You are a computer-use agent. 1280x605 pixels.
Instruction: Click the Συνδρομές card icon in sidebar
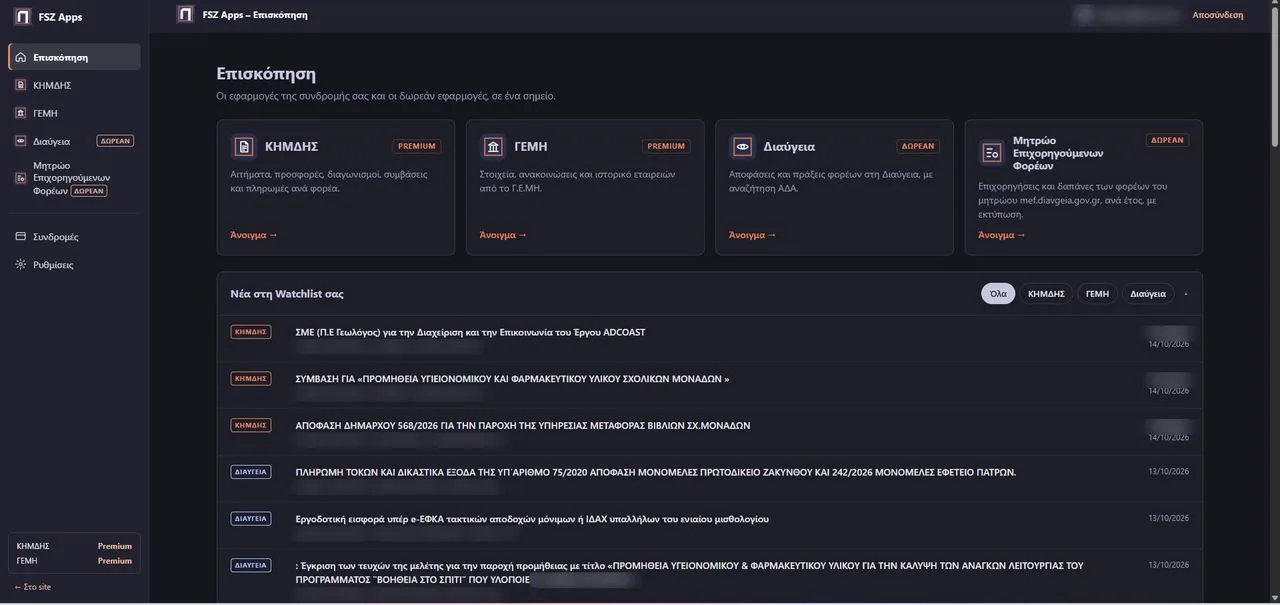point(21,237)
